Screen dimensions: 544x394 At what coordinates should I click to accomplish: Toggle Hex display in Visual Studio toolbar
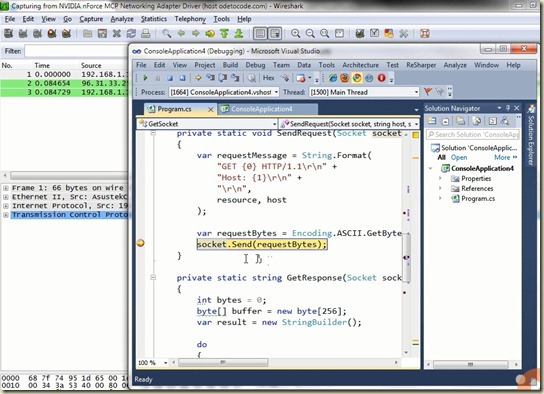pos(269,78)
